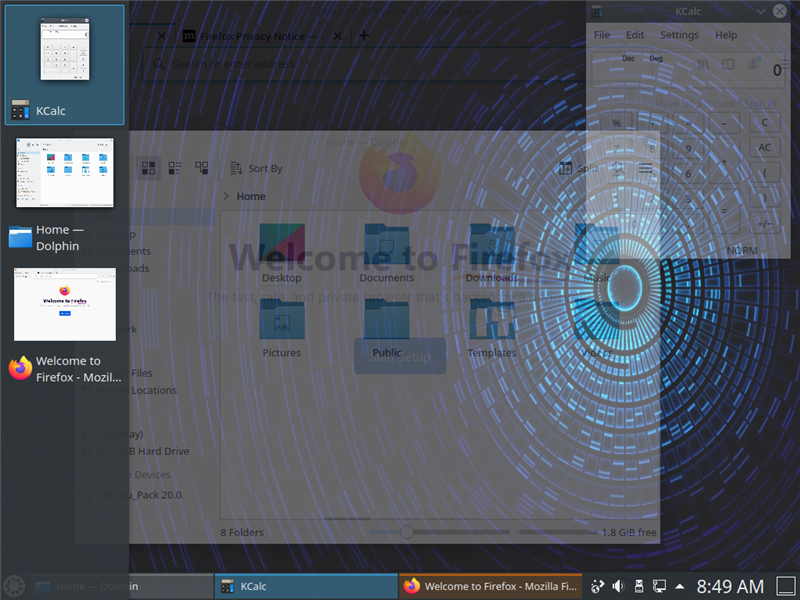
Task: Open Recent Locations in Dolphin places
Action: tap(130, 390)
